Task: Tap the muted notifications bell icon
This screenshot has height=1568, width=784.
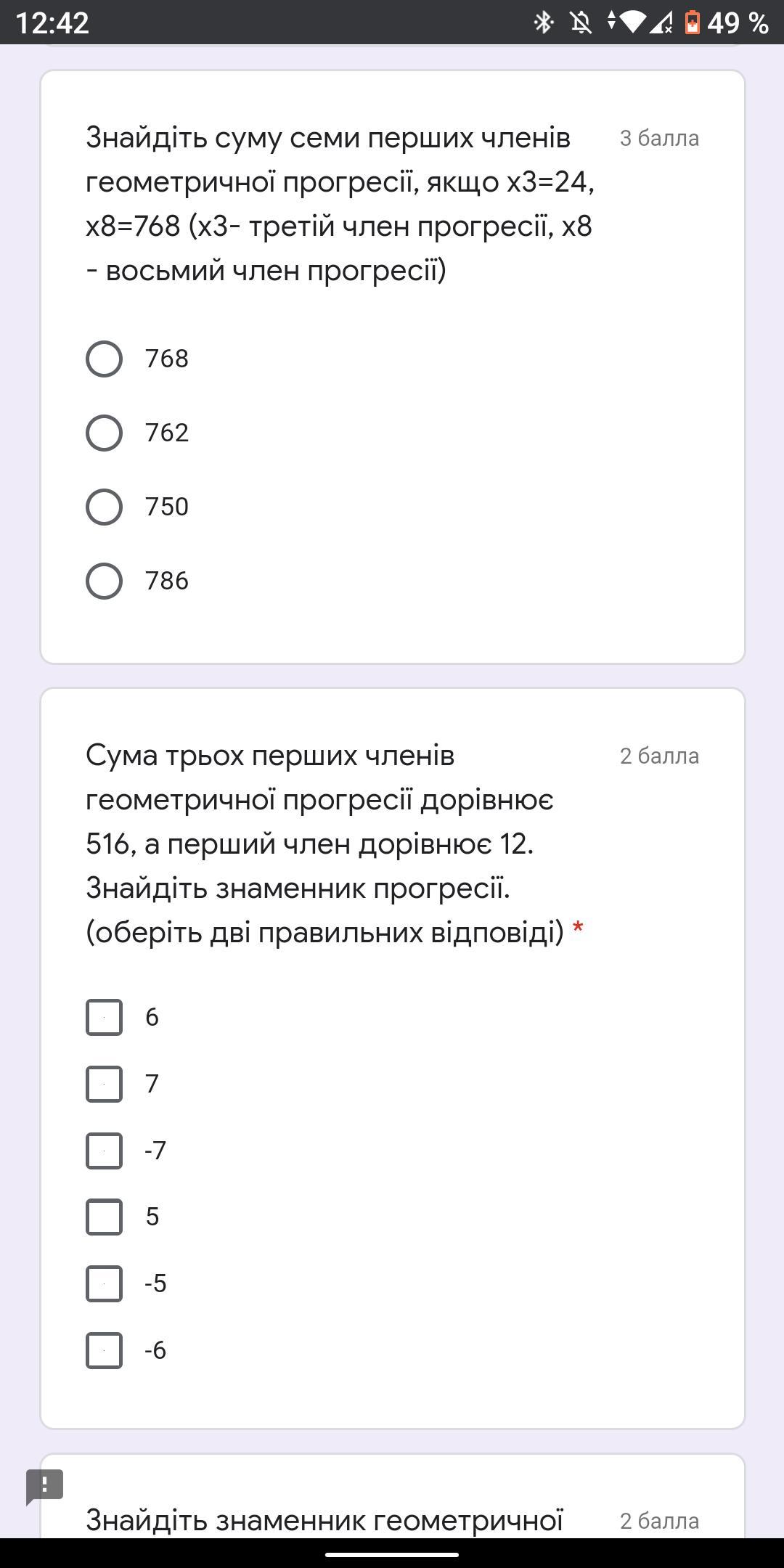Action: click(x=581, y=23)
